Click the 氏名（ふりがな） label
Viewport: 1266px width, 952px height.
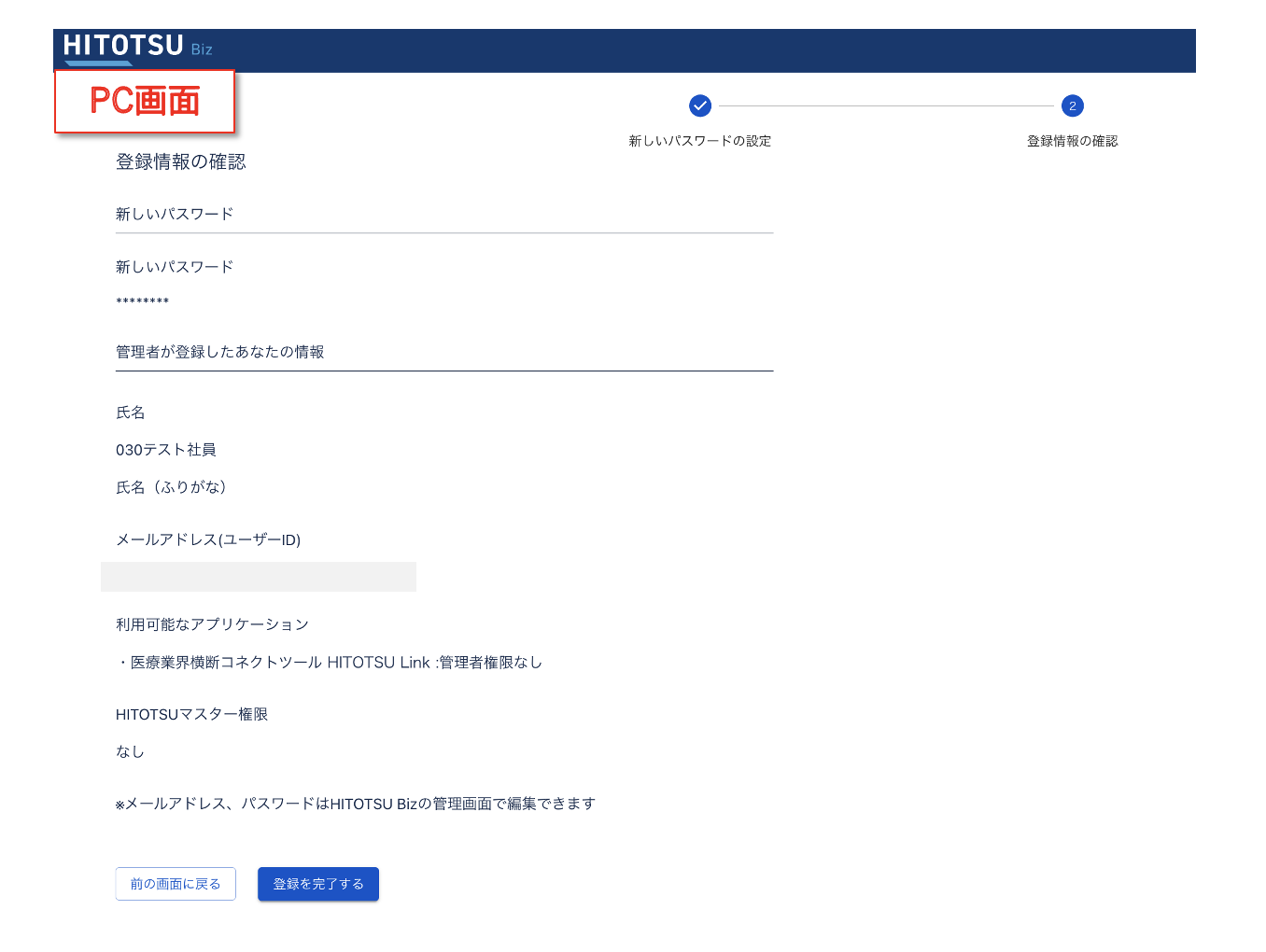coord(172,487)
